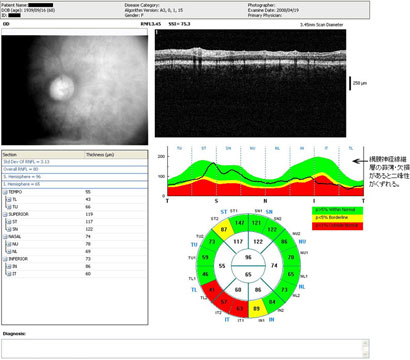This screenshot has height=360, width=410.
Task: Select the Section column header
Action: tap(43, 155)
